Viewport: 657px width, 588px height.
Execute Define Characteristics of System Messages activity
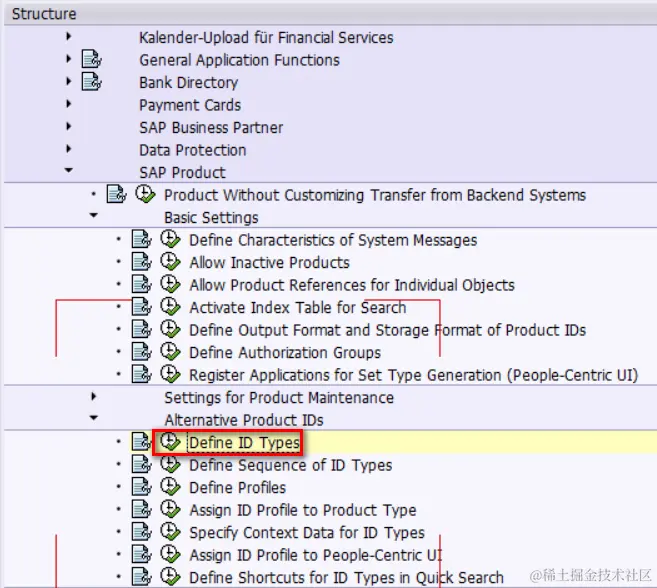170,239
